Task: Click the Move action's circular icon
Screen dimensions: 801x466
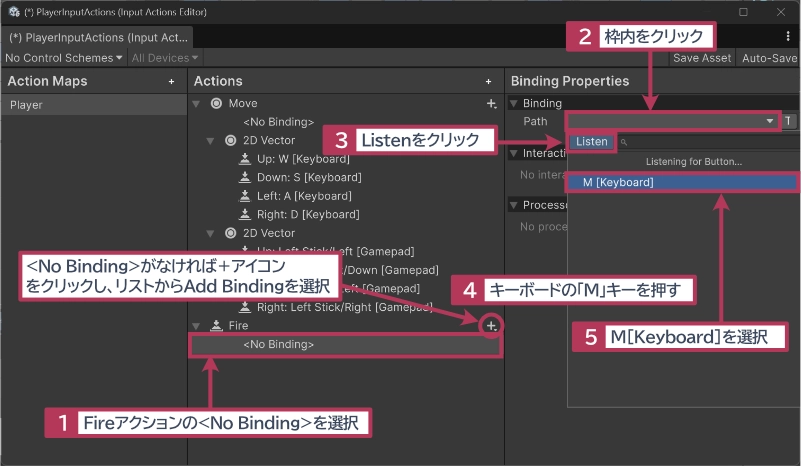Action: (216, 104)
